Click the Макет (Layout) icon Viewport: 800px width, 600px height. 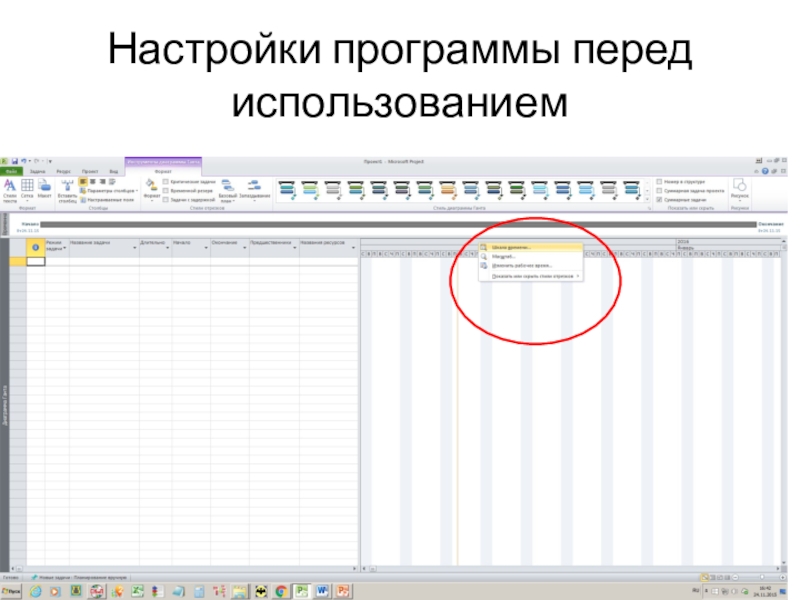click(44, 190)
